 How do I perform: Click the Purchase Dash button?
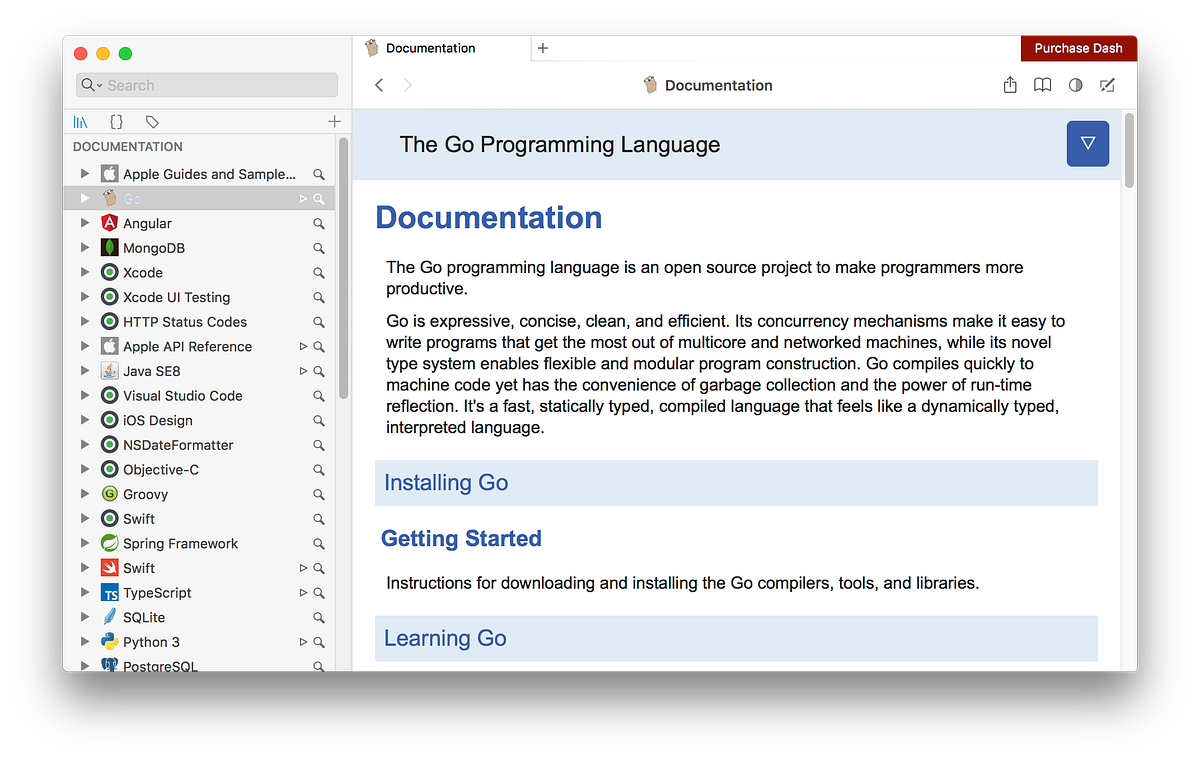[x=1079, y=47]
